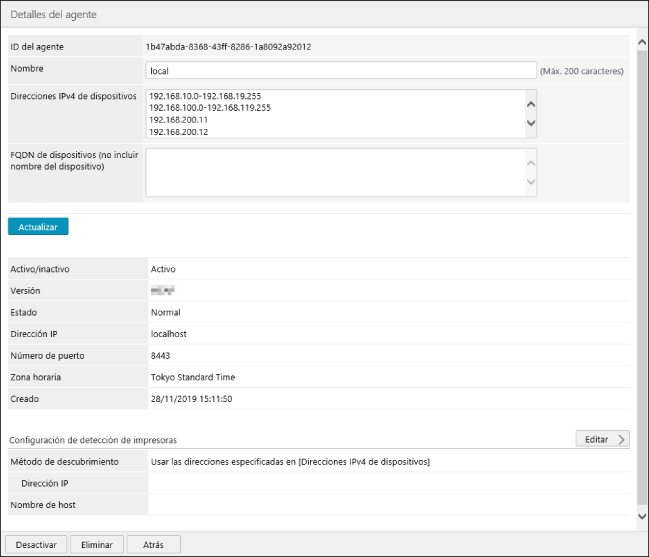The width and height of the screenshot is (649, 557).
Task: Click the agent ID value text
Action: pyautogui.click(x=228, y=47)
